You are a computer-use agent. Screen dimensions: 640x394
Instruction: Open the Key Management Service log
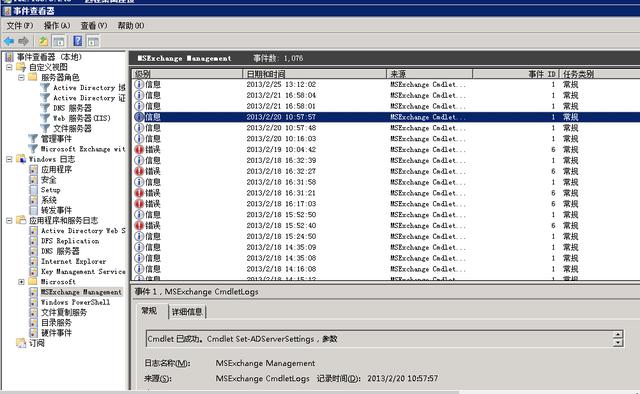pyautogui.click(x=83, y=272)
